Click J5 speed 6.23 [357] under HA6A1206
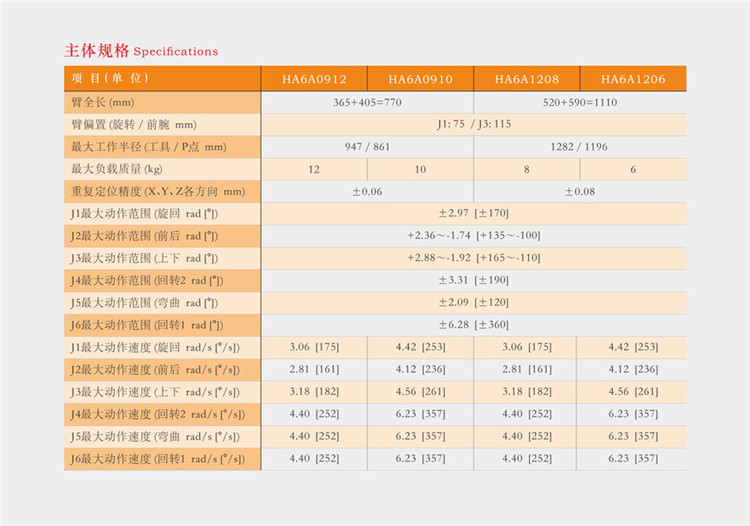The image size is (750, 526). click(x=633, y=436)
